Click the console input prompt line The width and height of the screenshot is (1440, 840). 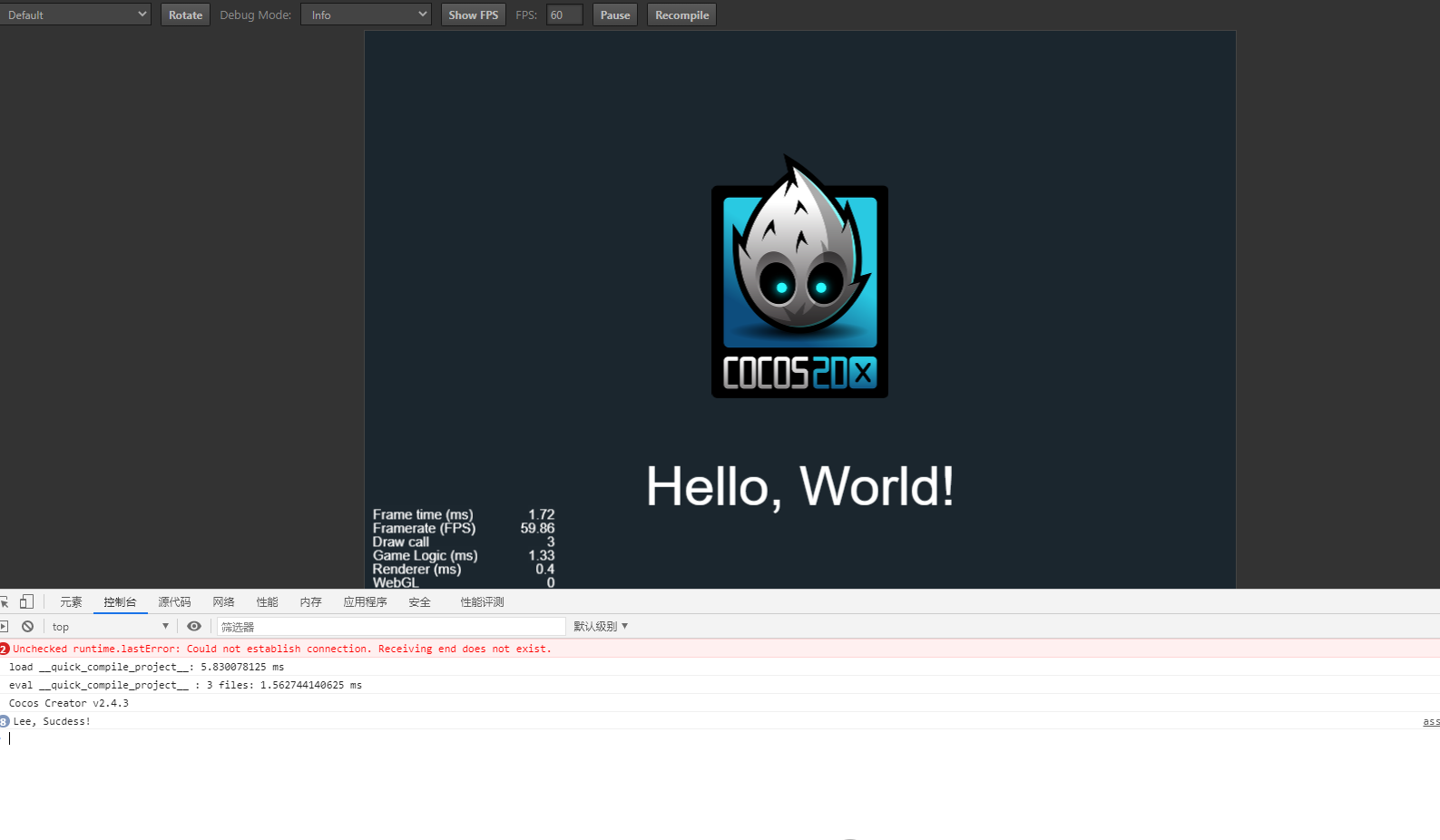[x=720, y=738]
